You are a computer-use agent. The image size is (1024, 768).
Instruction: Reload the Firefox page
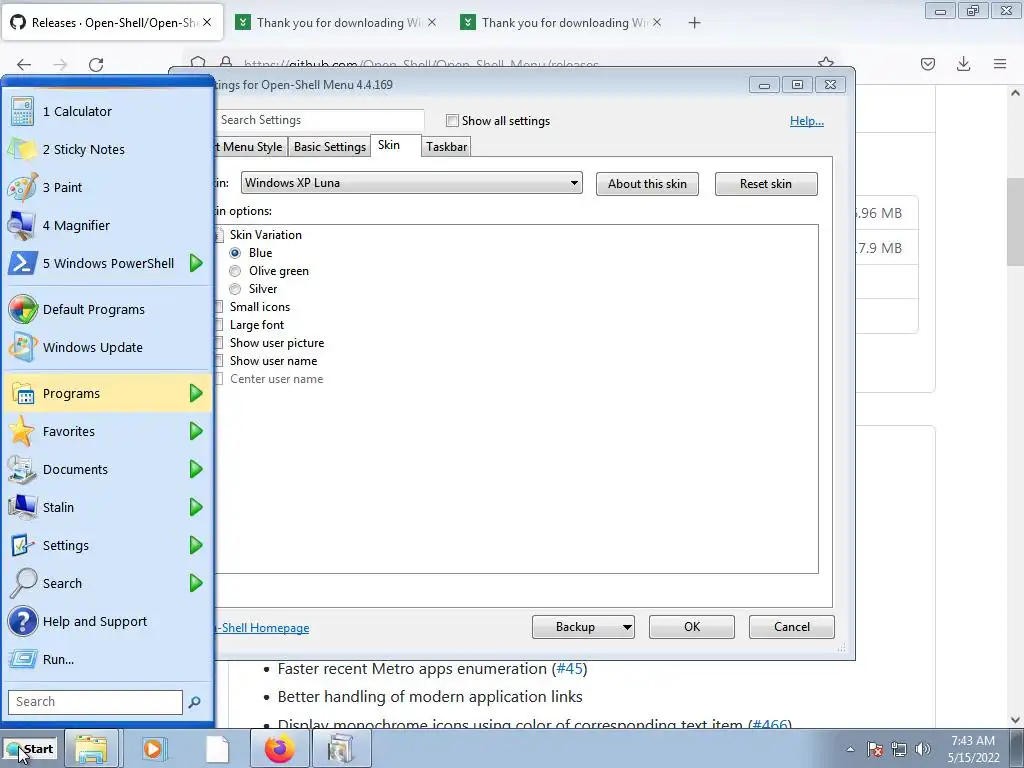click(x=96, y=65)
